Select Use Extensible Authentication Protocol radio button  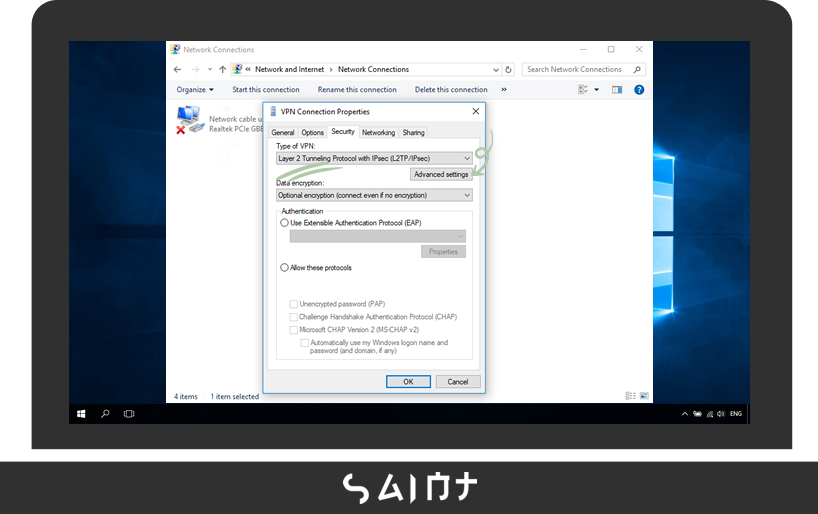[x=285, y=223]
